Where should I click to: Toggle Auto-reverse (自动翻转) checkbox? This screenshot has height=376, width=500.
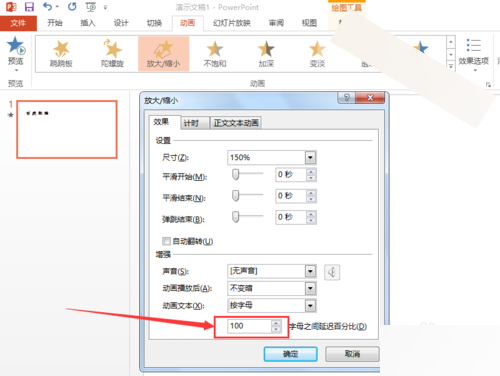coord(166,241)
